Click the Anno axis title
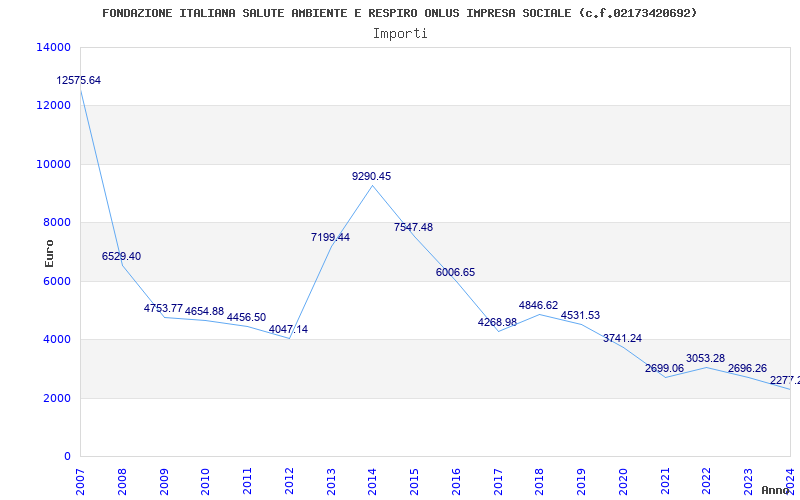Screen dimensions: 800x500 776,490
